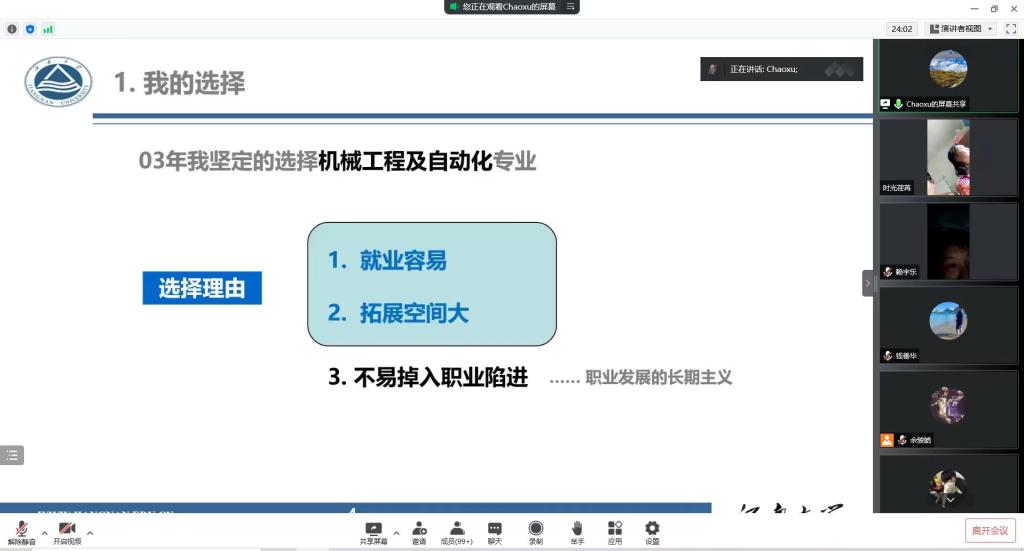Viewport: 1024px width, 551px height.
Task: Click the Share Screen (共享屏幕) icon
Action: 373,530
